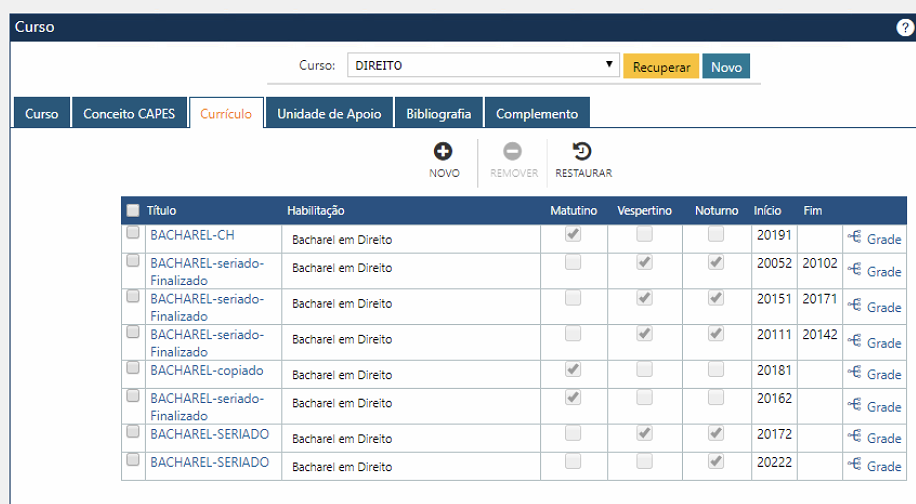
Task: Select the BACHAREL-CH row checkbox
Action: point(133,232)
